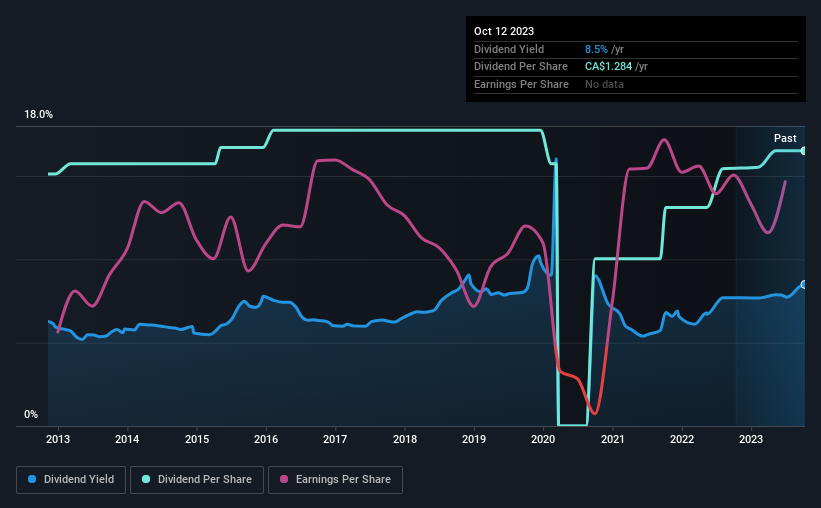Click the 2016 x-axis label

pos(266,439)
